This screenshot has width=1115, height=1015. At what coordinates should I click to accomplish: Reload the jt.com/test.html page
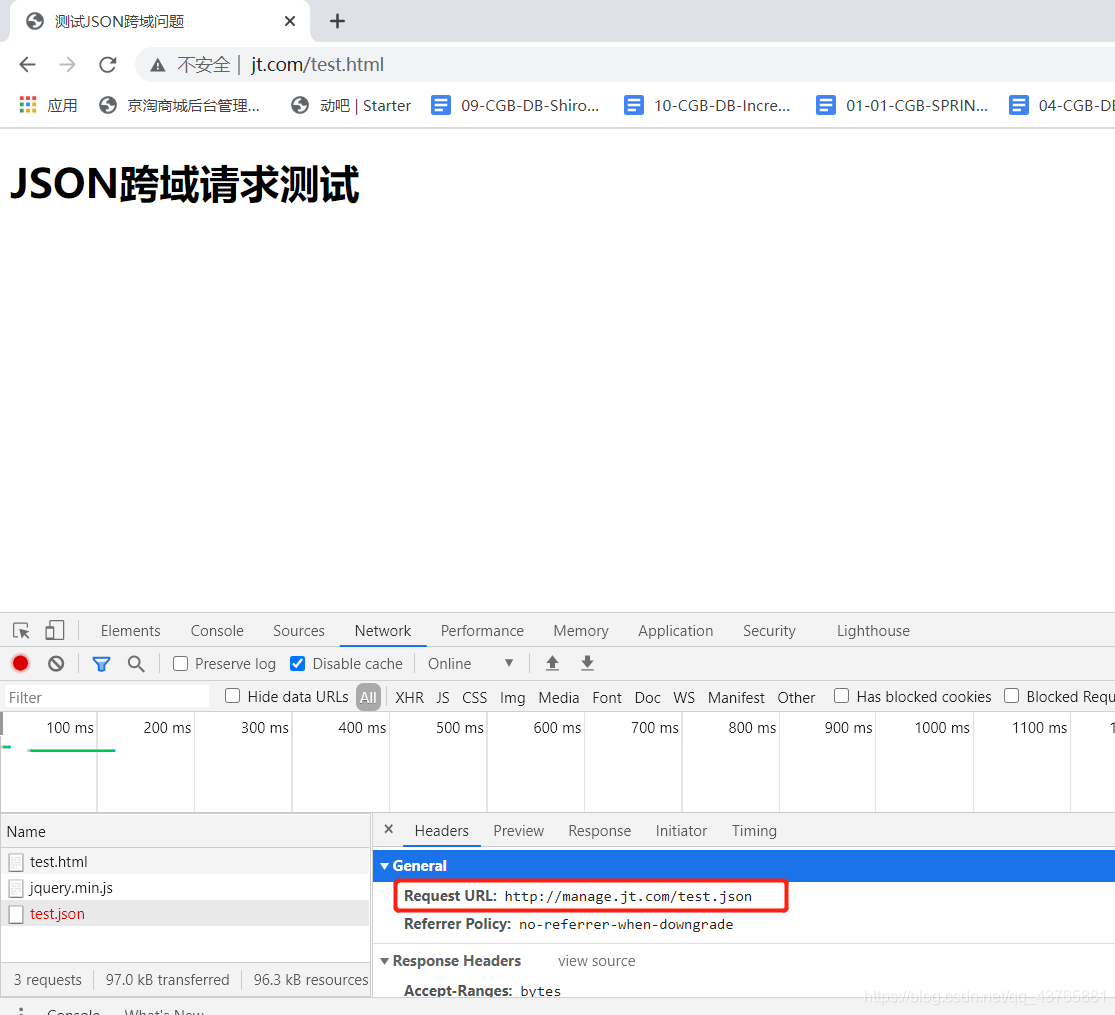[107, 64]
